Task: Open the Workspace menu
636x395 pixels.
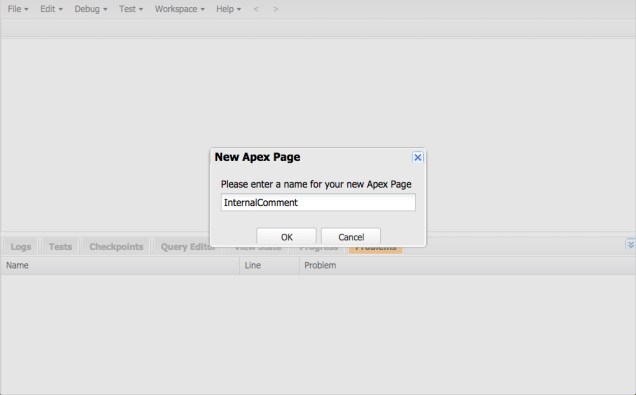Action: tap(179, 9)
